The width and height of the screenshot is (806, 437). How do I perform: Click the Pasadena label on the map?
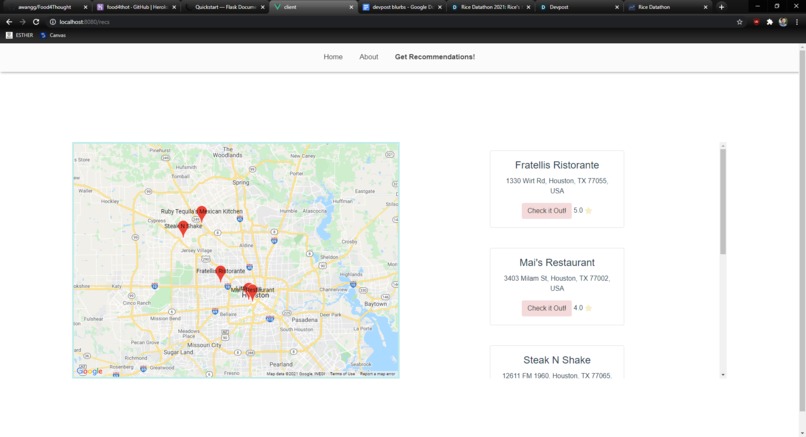tap(304, 320)
